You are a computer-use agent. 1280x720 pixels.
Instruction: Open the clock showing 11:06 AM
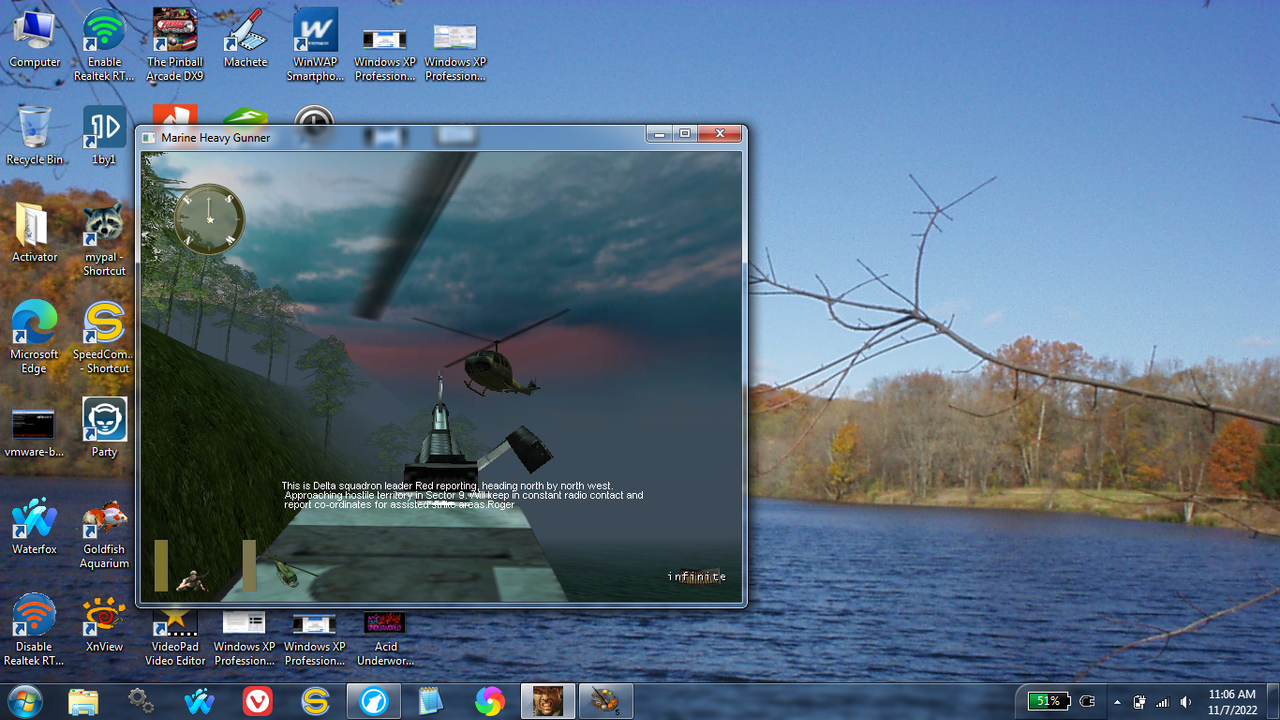(1231, 701)
